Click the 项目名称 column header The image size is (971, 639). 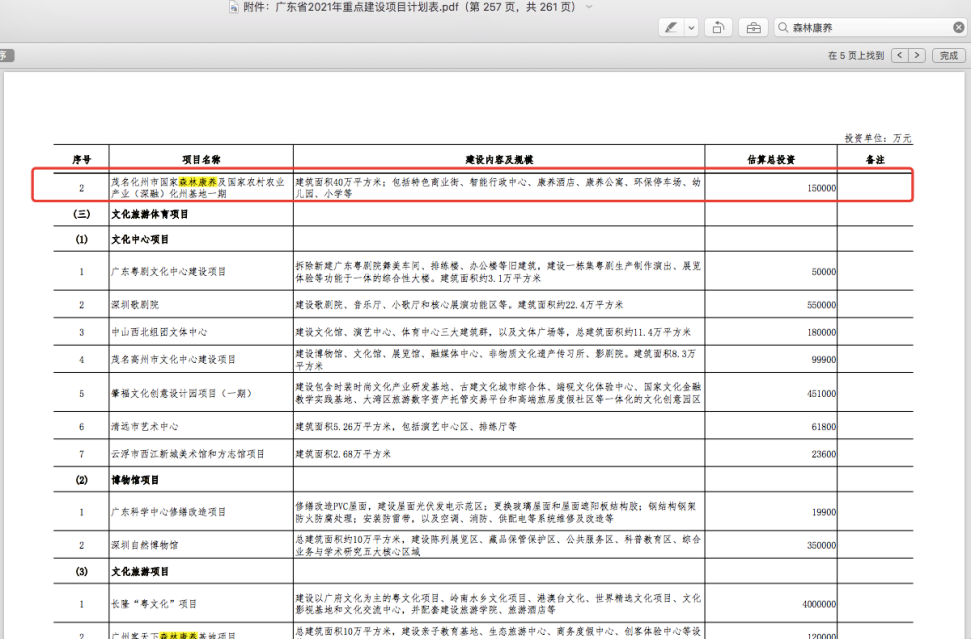pyautogui.click(x=201, y=160)
